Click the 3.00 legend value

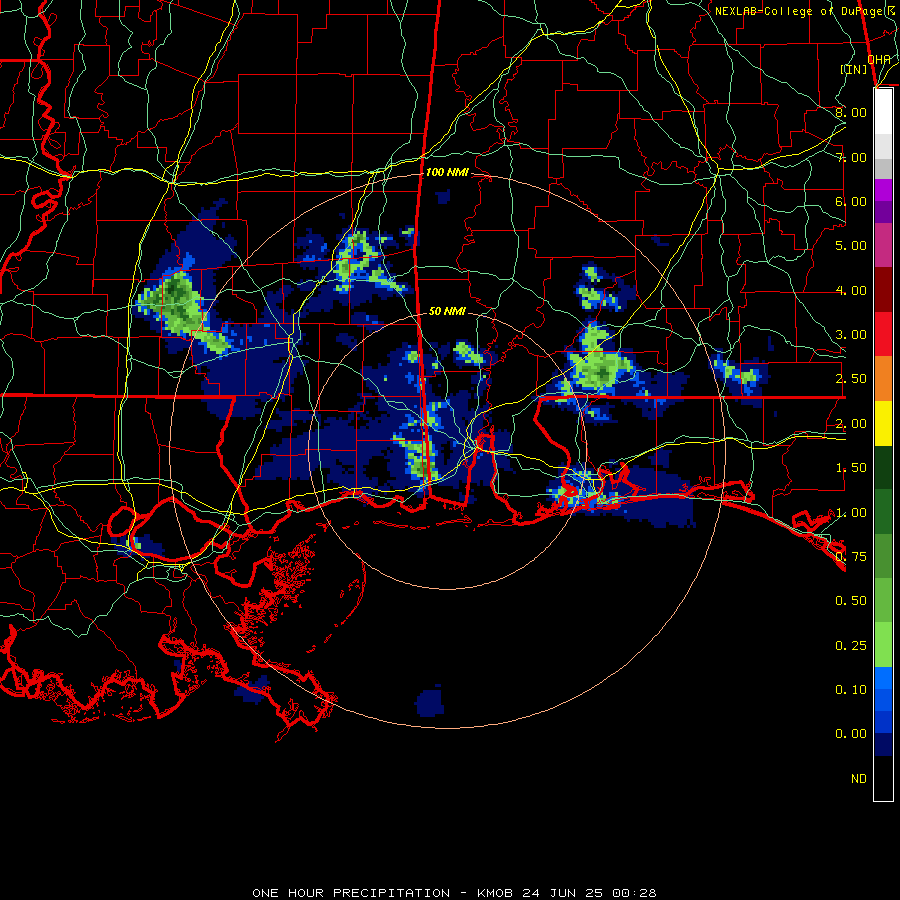[851, 335]
